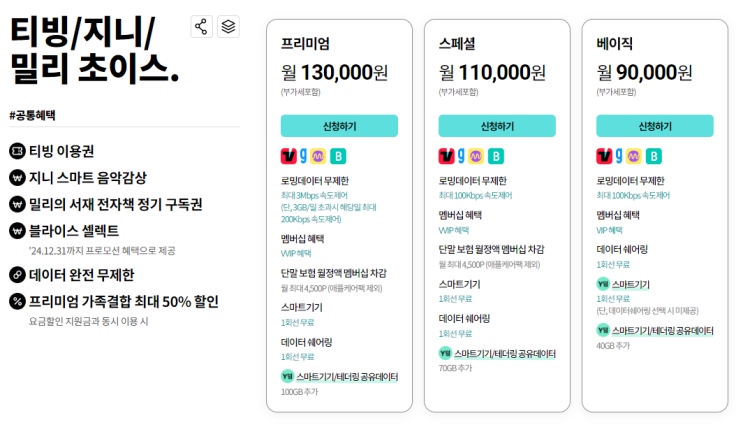Screen dimensions: 743x439
Task: Select the 프리미엄 plan title
Action: tap(305, 43)
